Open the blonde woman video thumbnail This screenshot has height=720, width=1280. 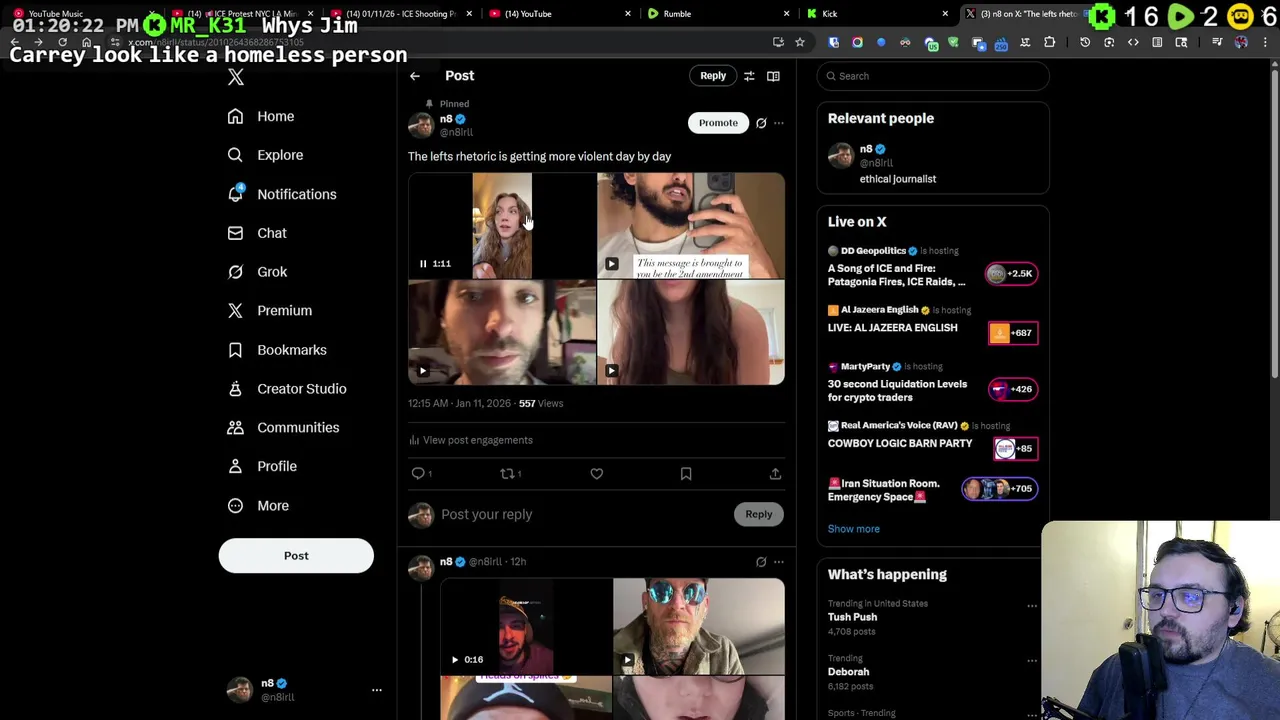tap(501, 226)
